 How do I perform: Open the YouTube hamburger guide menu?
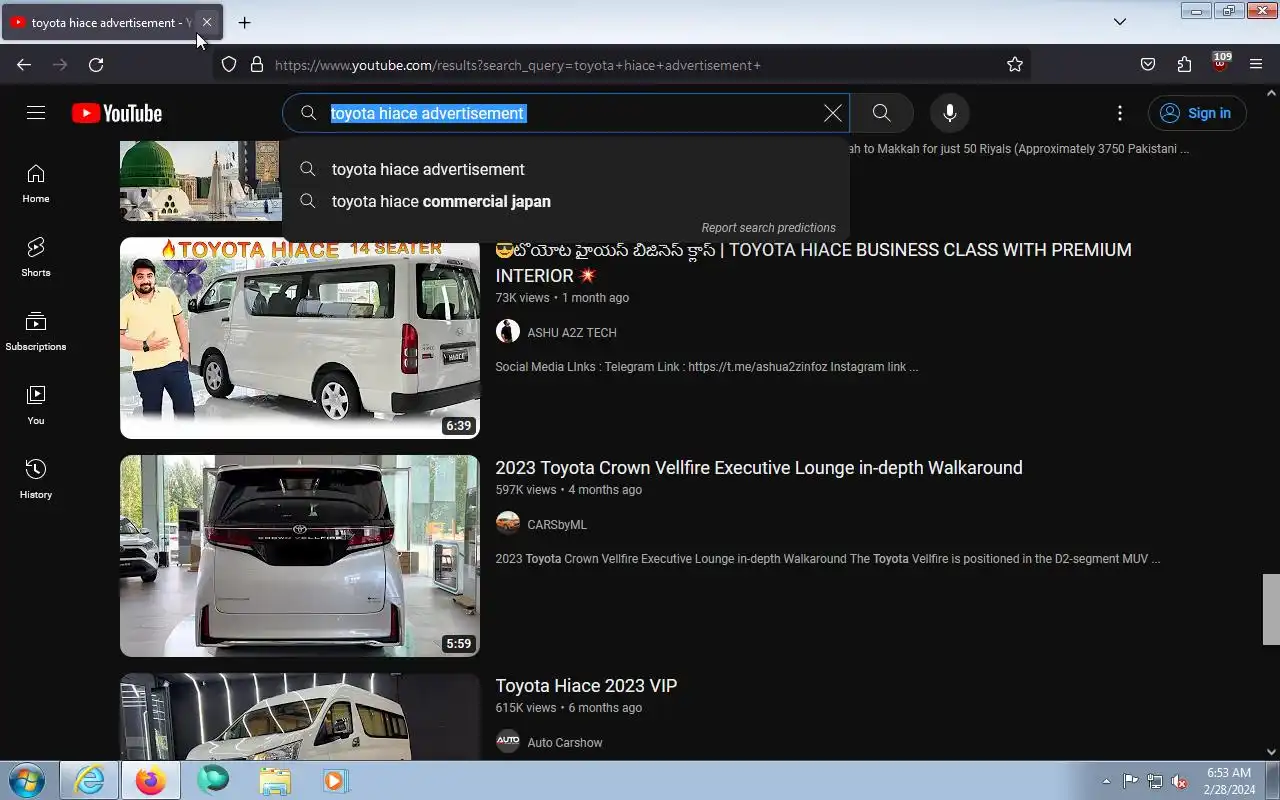[36, 113]
